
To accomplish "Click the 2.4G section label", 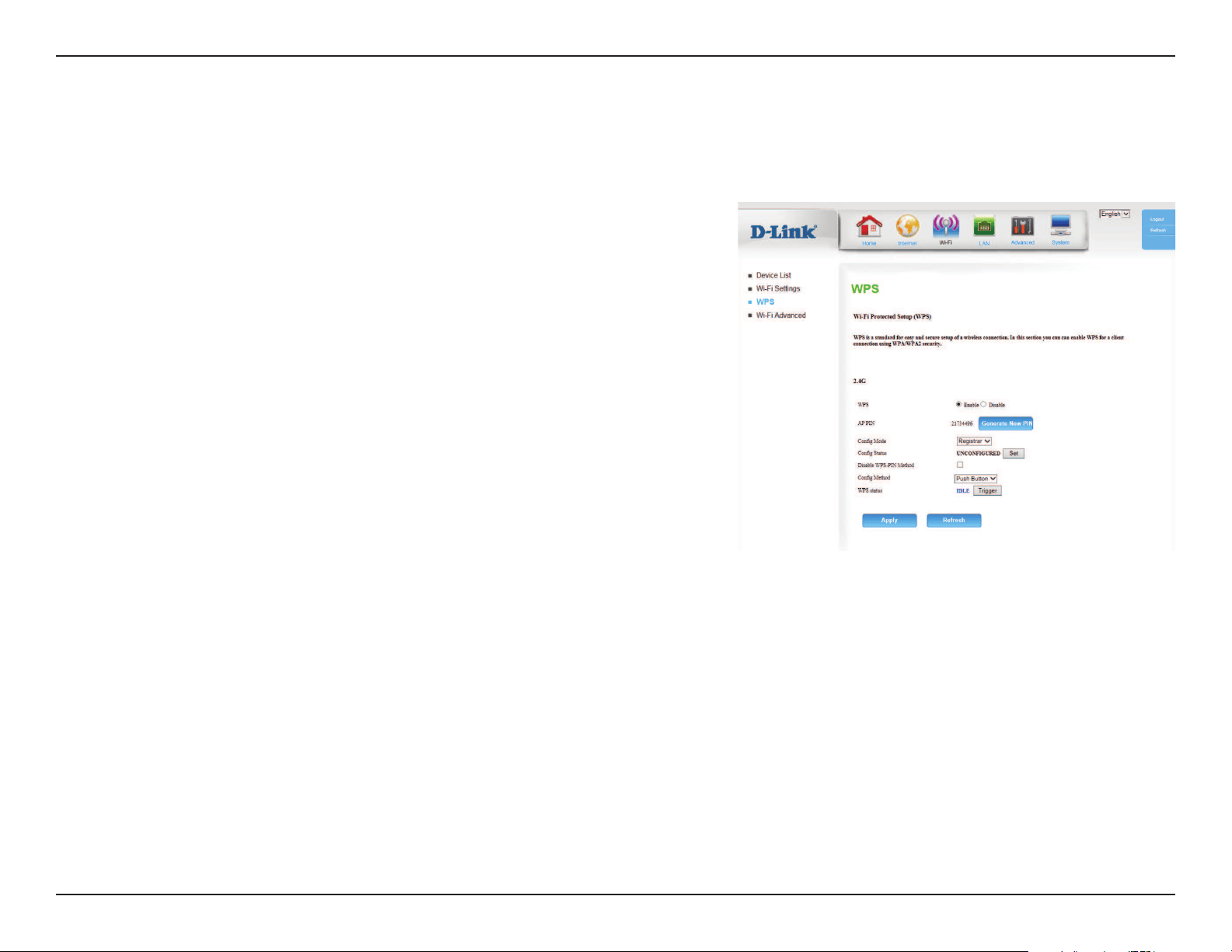I will click(x=860, y=382).
